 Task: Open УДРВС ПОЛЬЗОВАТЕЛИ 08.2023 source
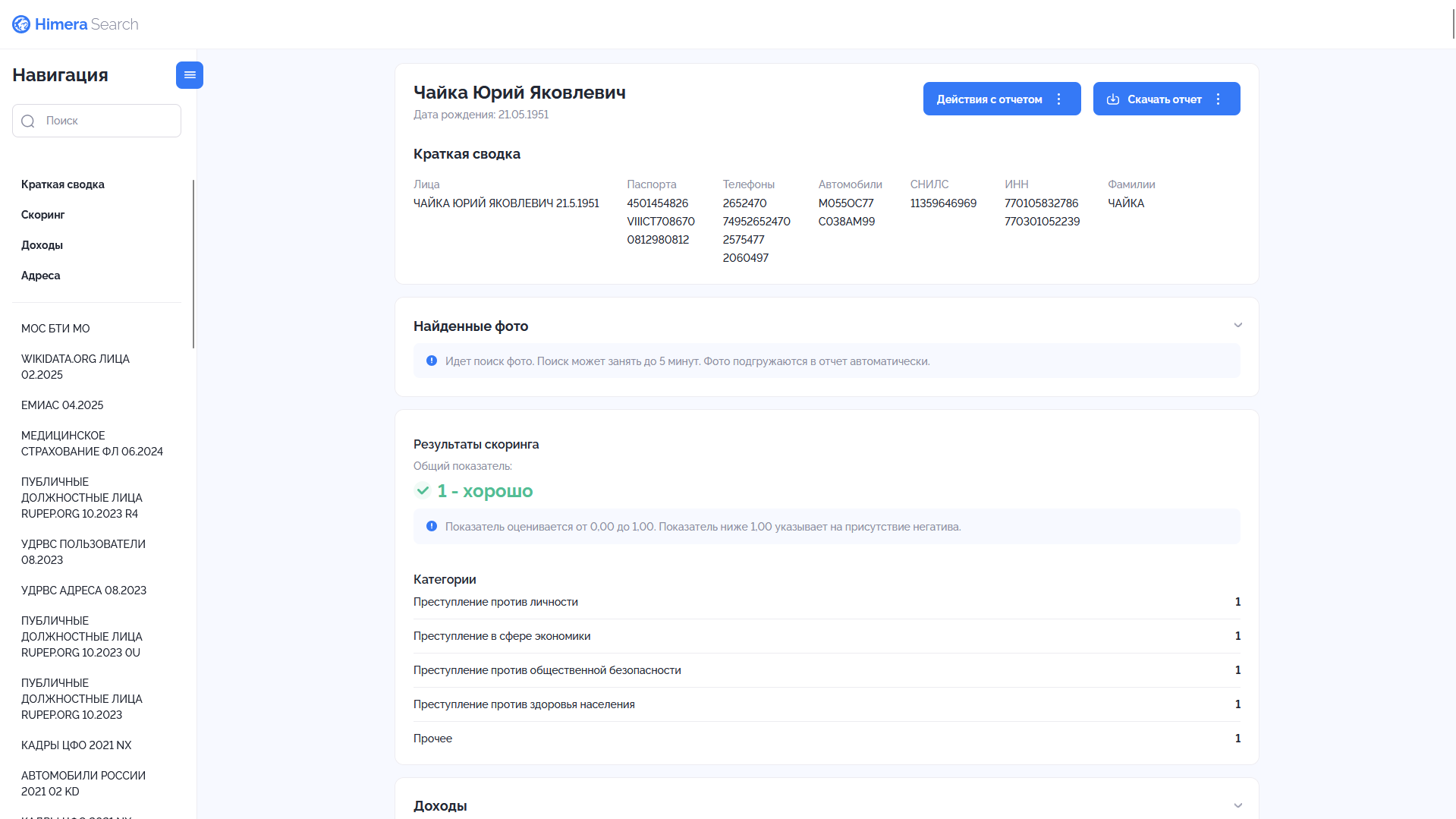tap(83, 552)
